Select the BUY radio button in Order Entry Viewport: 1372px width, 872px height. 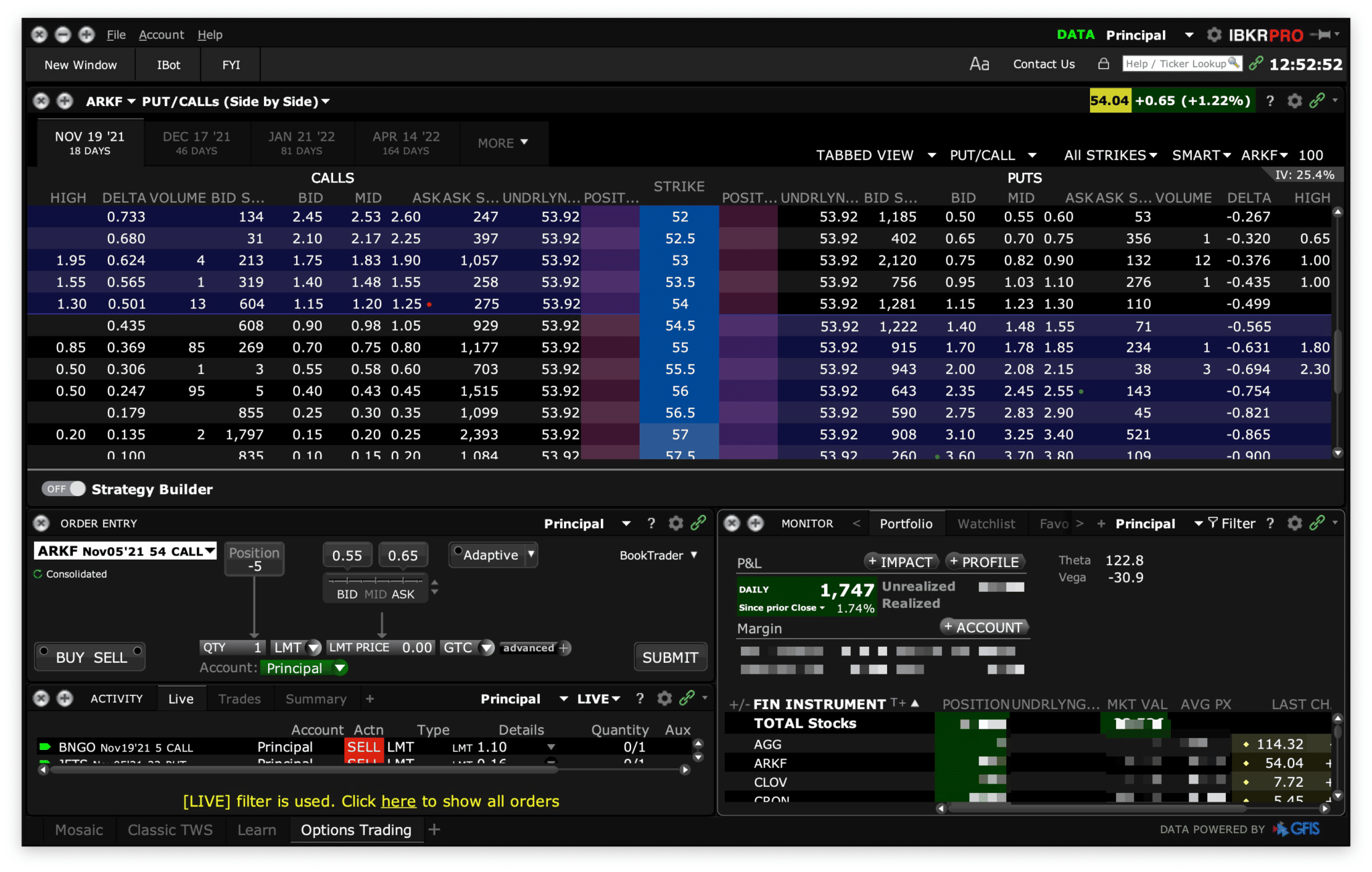tap(44, 651)
